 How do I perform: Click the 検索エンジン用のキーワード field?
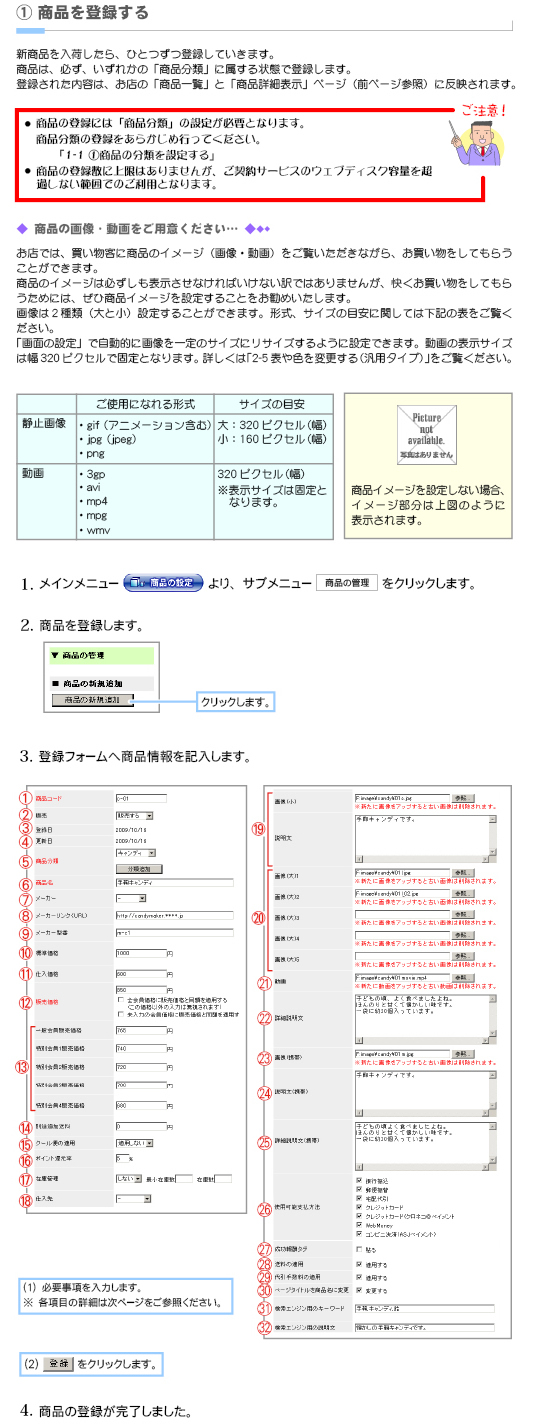[425, 1308]
